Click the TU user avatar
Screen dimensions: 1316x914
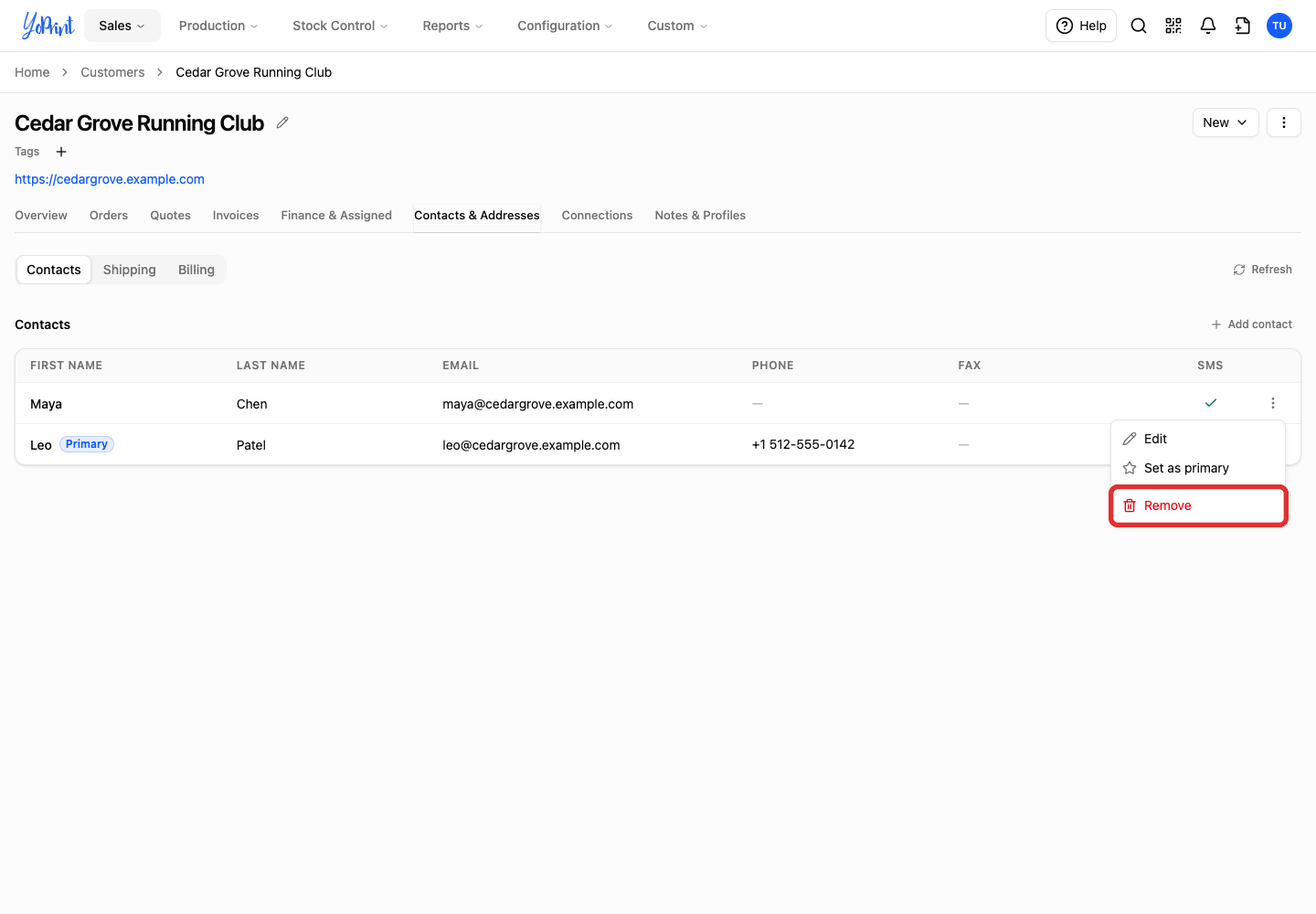(x=1279, y=26)
